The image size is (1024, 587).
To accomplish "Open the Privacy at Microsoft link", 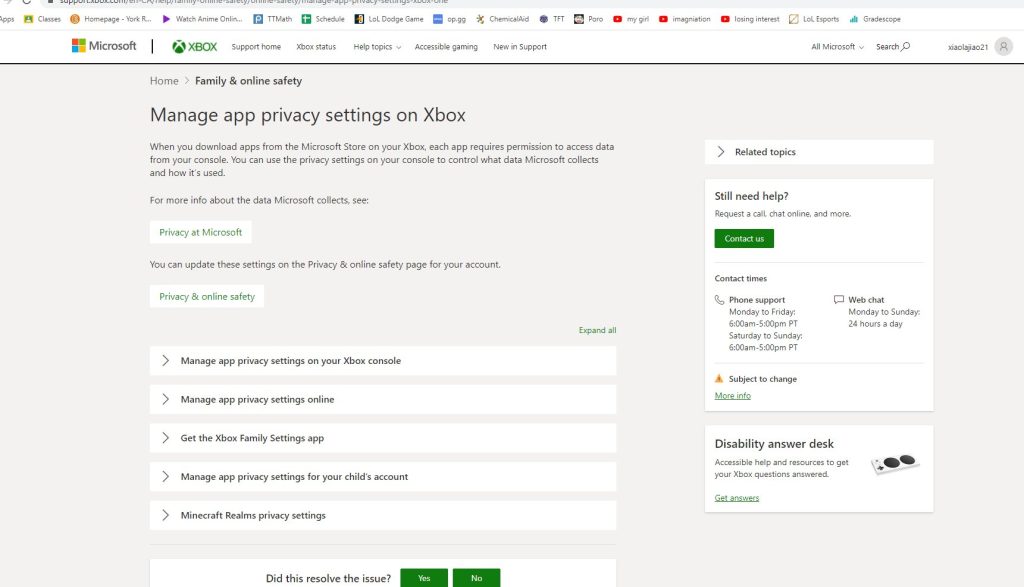I will tap(200, 232).
